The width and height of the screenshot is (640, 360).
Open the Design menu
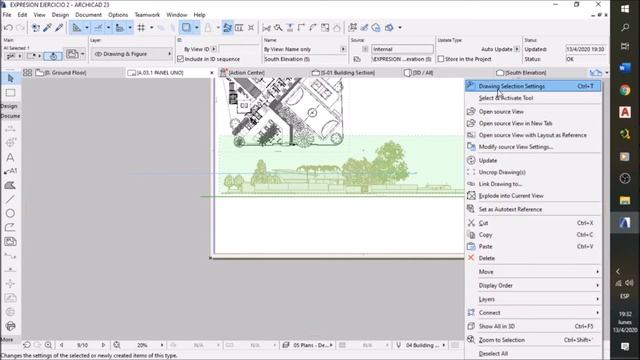click(x=60, y=15)
